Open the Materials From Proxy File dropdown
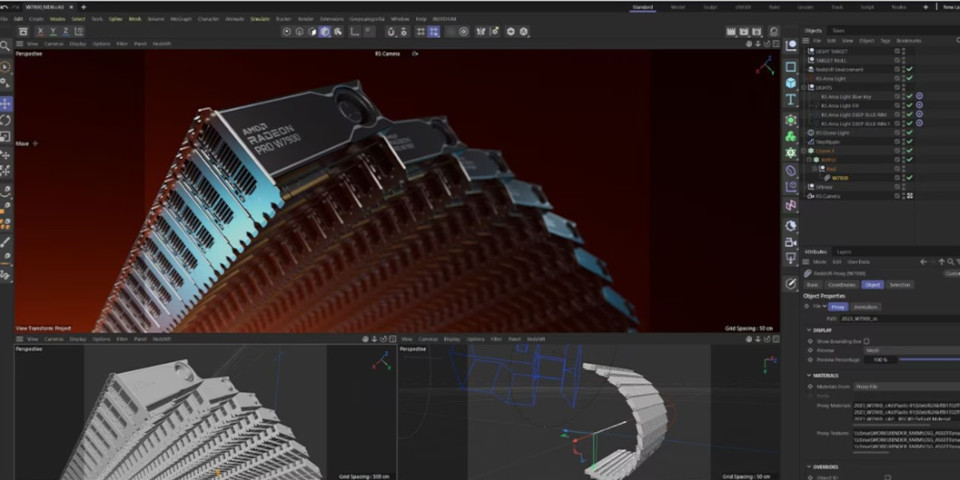 pos(907,387)
